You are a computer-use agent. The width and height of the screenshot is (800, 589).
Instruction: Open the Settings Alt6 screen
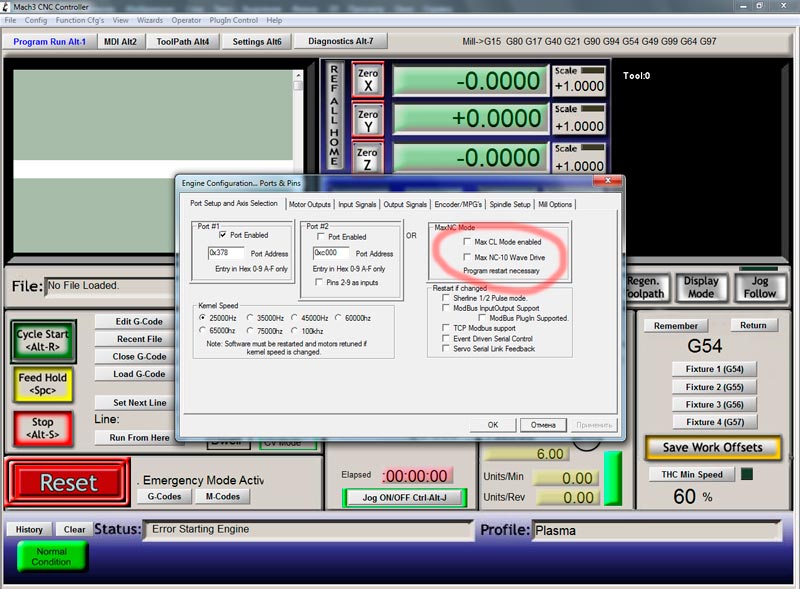click(x=257, y=42)
